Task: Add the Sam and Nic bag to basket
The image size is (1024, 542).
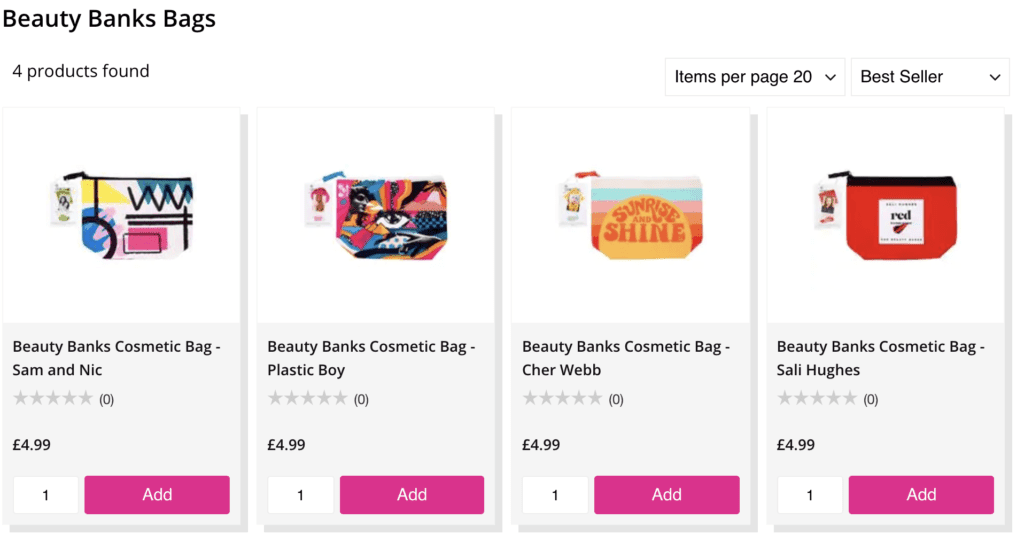Action: [157, 495]
